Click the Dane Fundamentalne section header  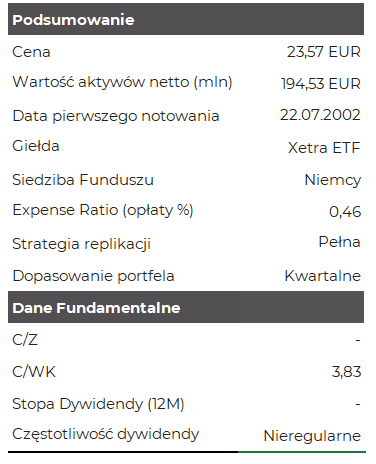click(186, 307)
